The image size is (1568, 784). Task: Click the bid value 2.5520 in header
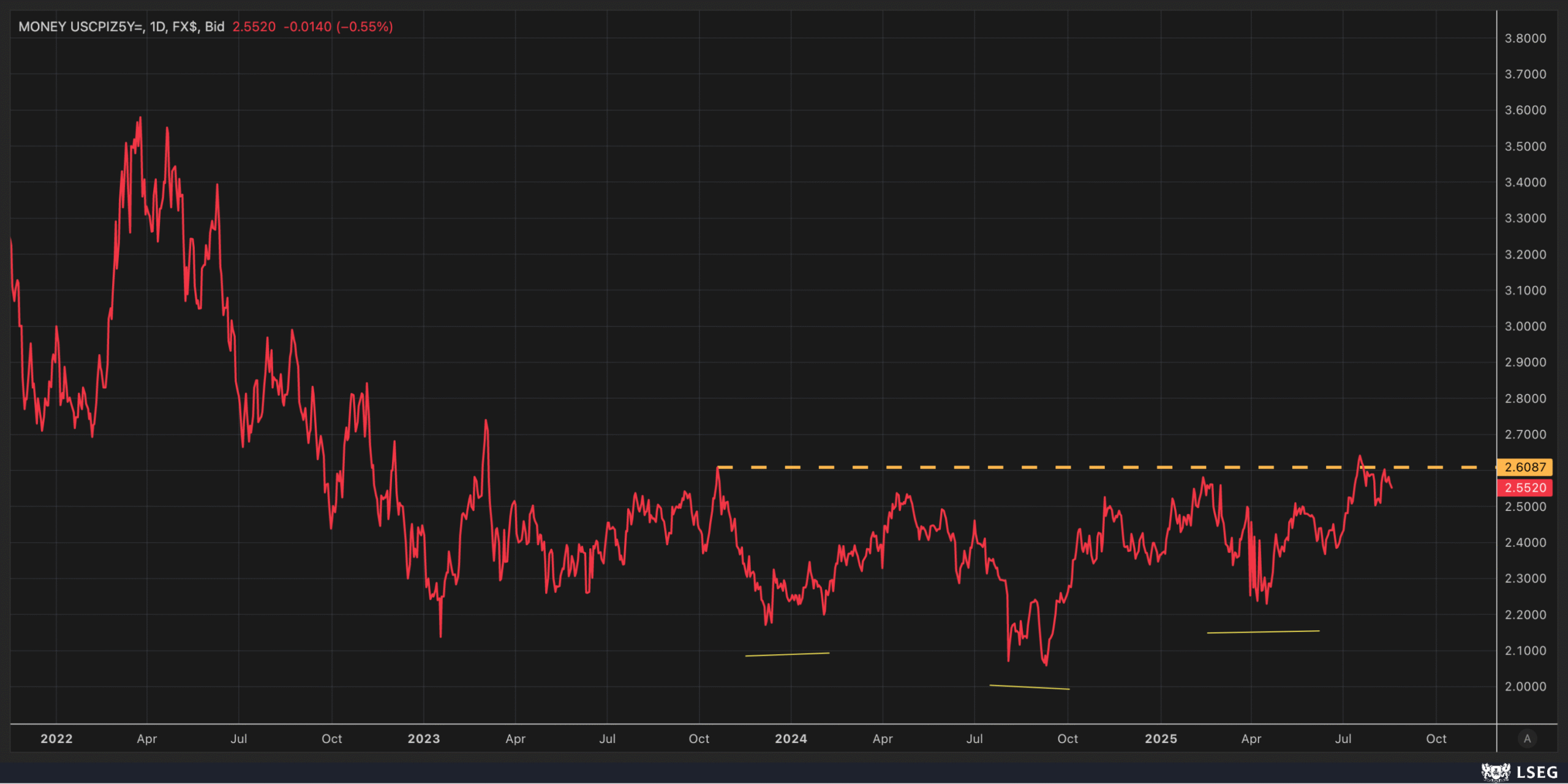point(254,27)
